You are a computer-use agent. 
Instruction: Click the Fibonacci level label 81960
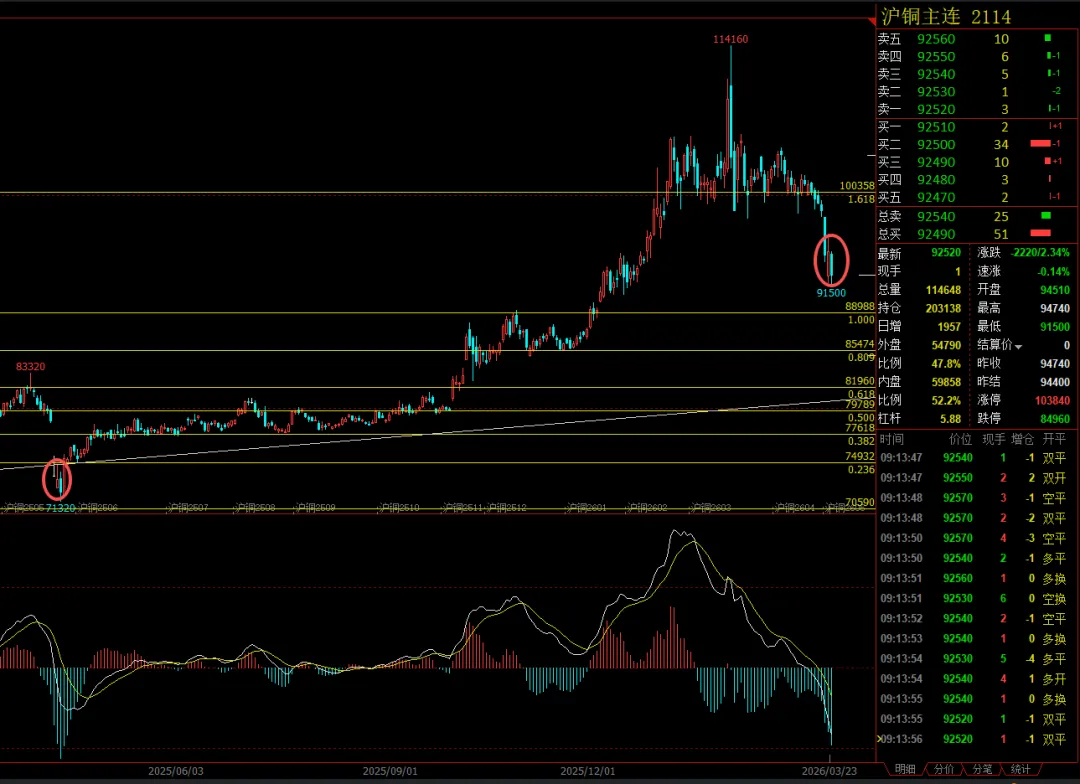tap(860, 381)
